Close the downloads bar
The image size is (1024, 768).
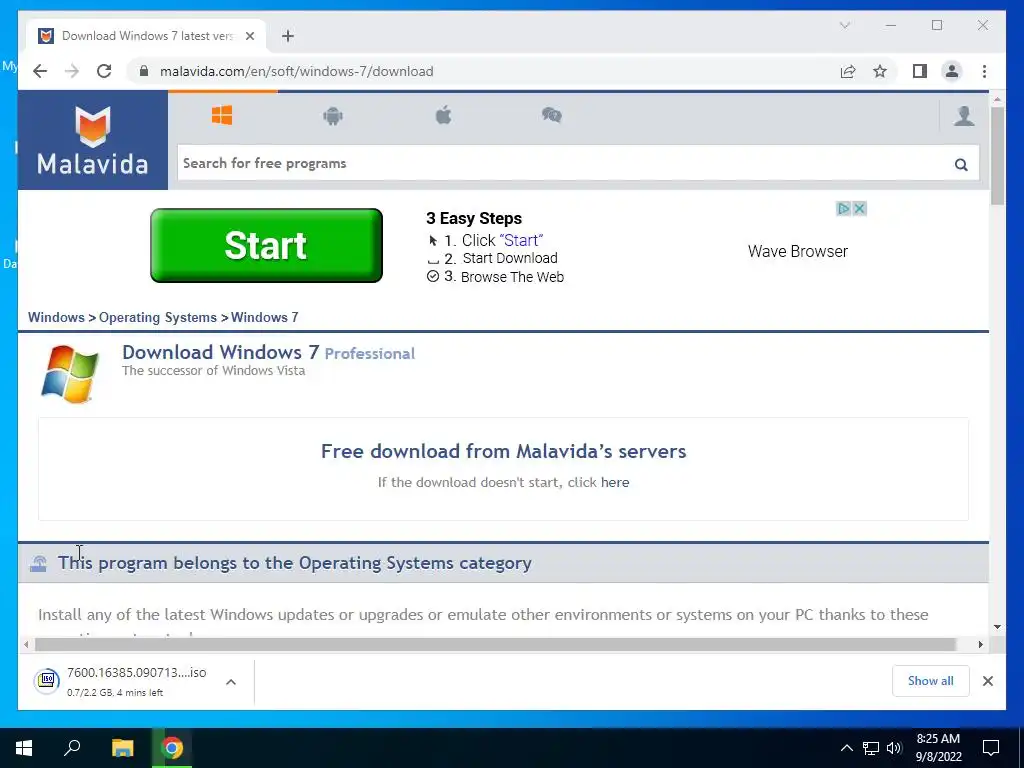(987, 681)
